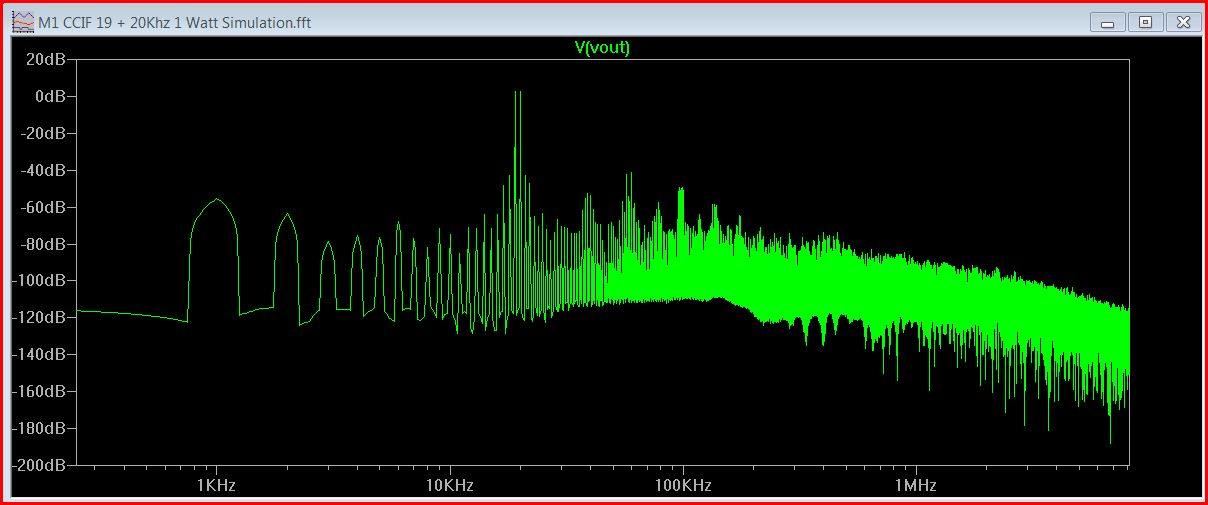Close the FFT simulation window

(x=1183, y=21)
